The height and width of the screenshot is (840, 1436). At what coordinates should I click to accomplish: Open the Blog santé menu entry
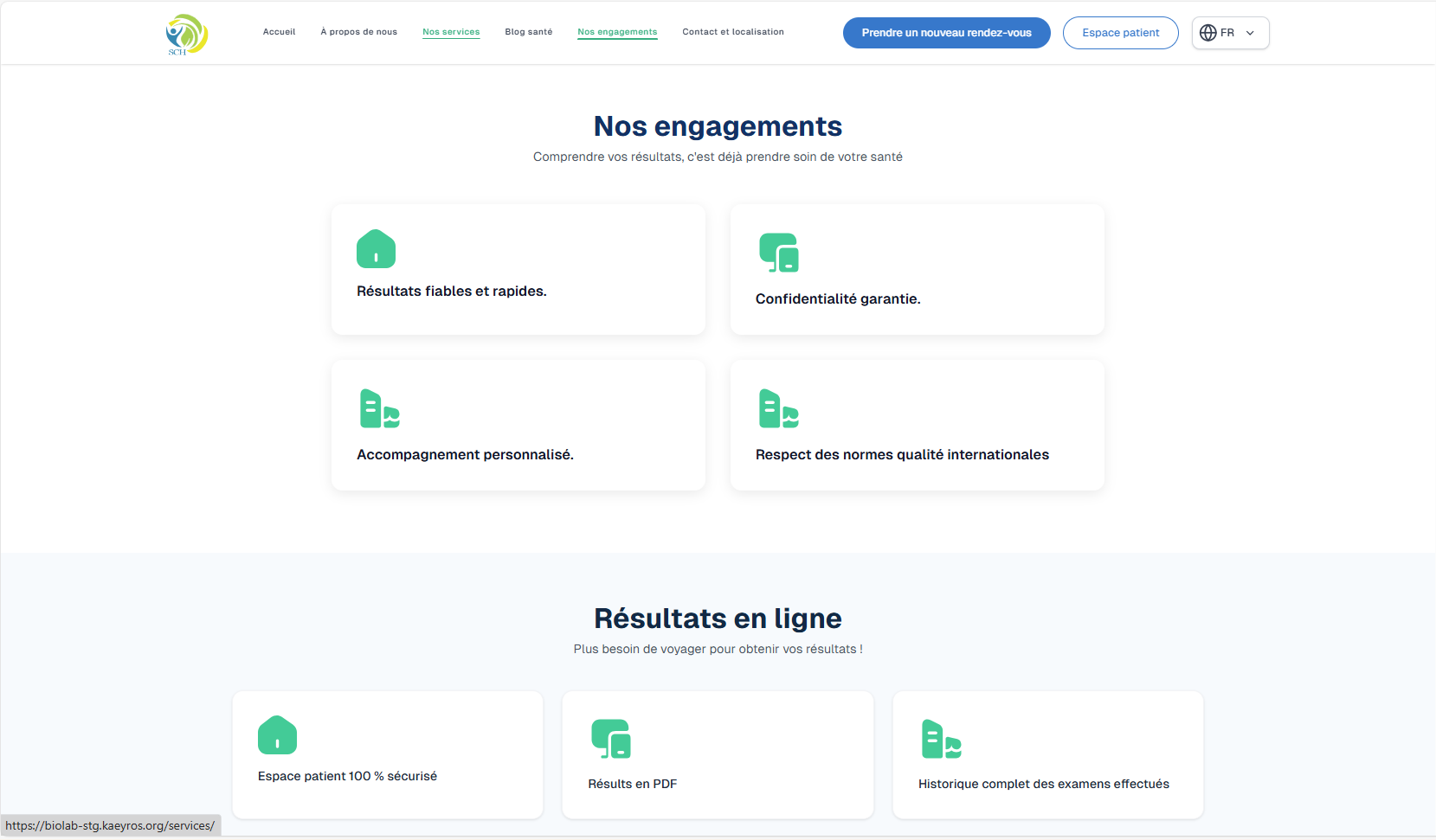click(528, 31)
